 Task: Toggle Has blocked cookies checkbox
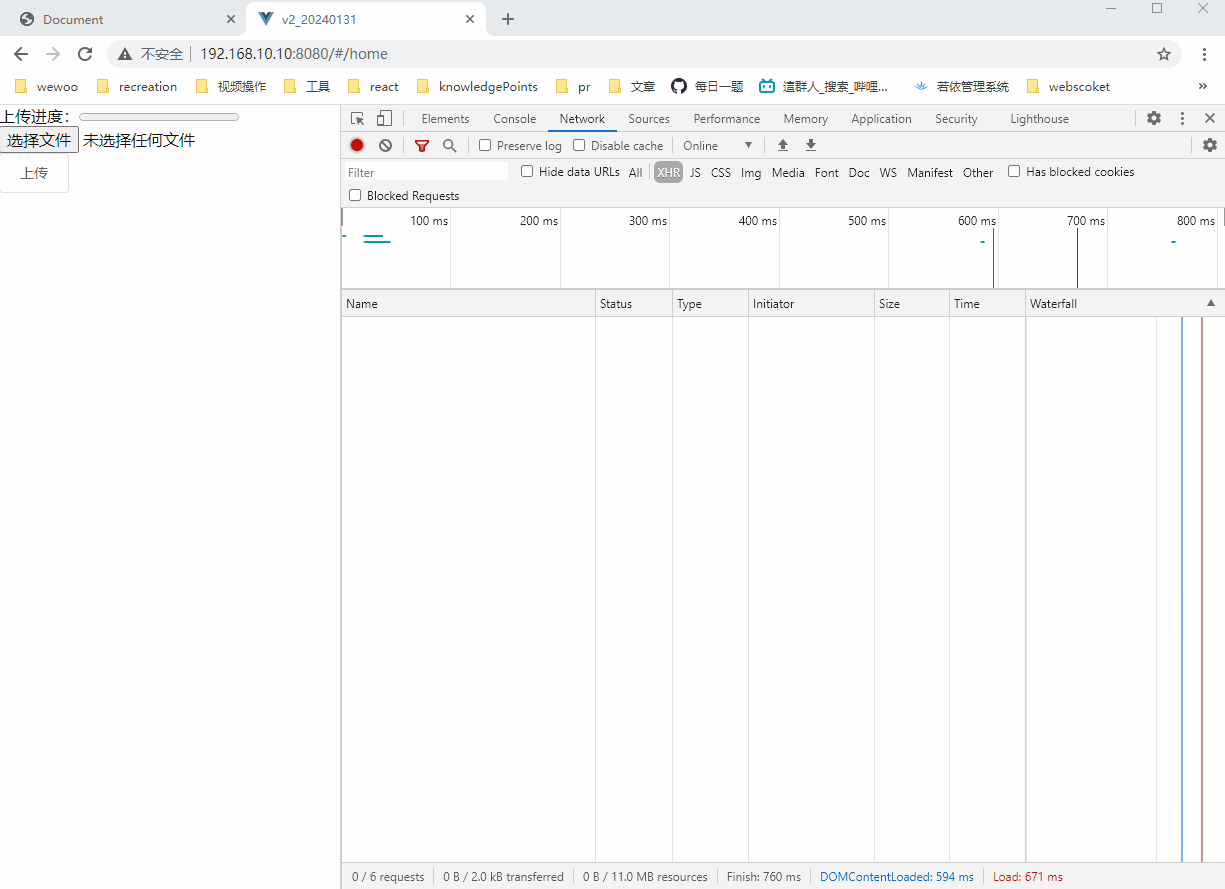point(1014,171)
